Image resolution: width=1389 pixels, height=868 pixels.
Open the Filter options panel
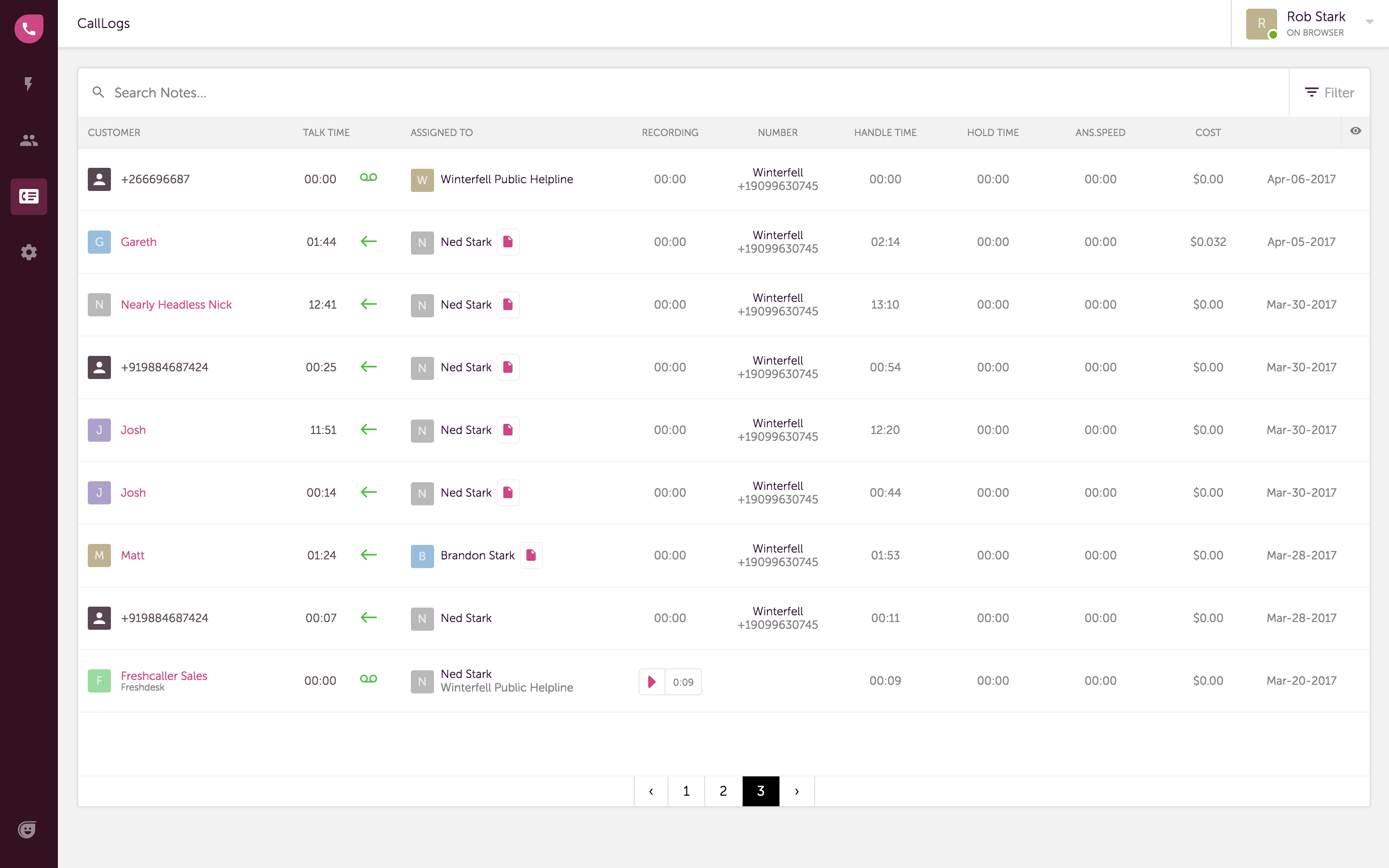(x=1329, y=93)
